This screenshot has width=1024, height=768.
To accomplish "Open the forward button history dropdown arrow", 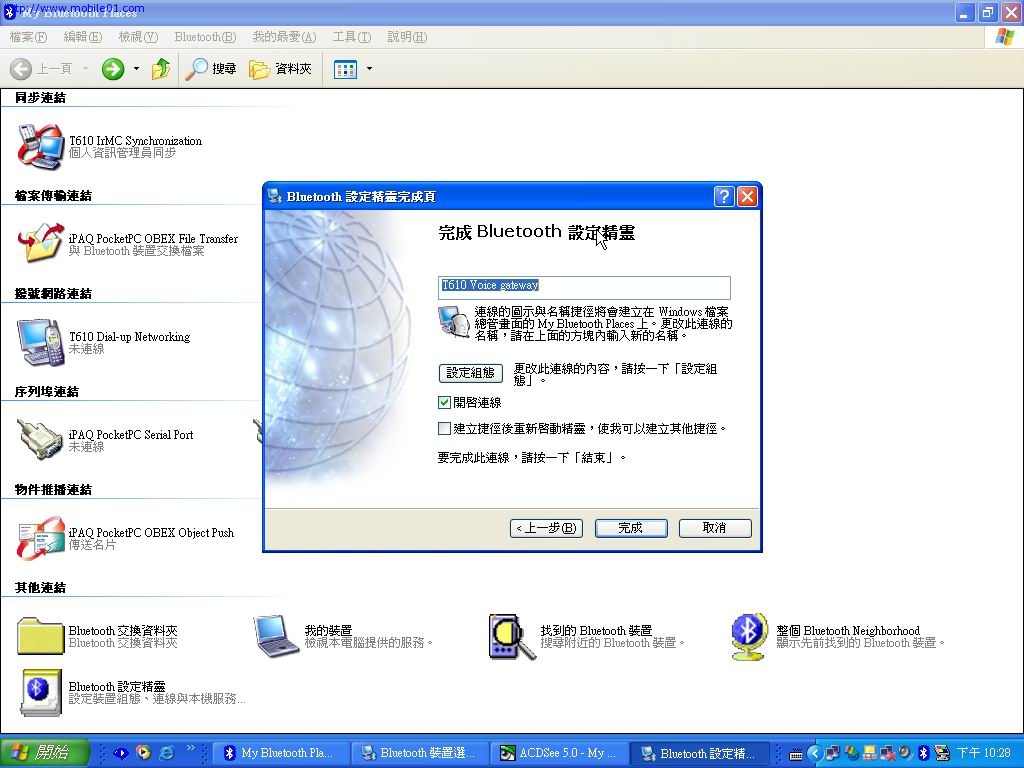I will coord(136,69).
